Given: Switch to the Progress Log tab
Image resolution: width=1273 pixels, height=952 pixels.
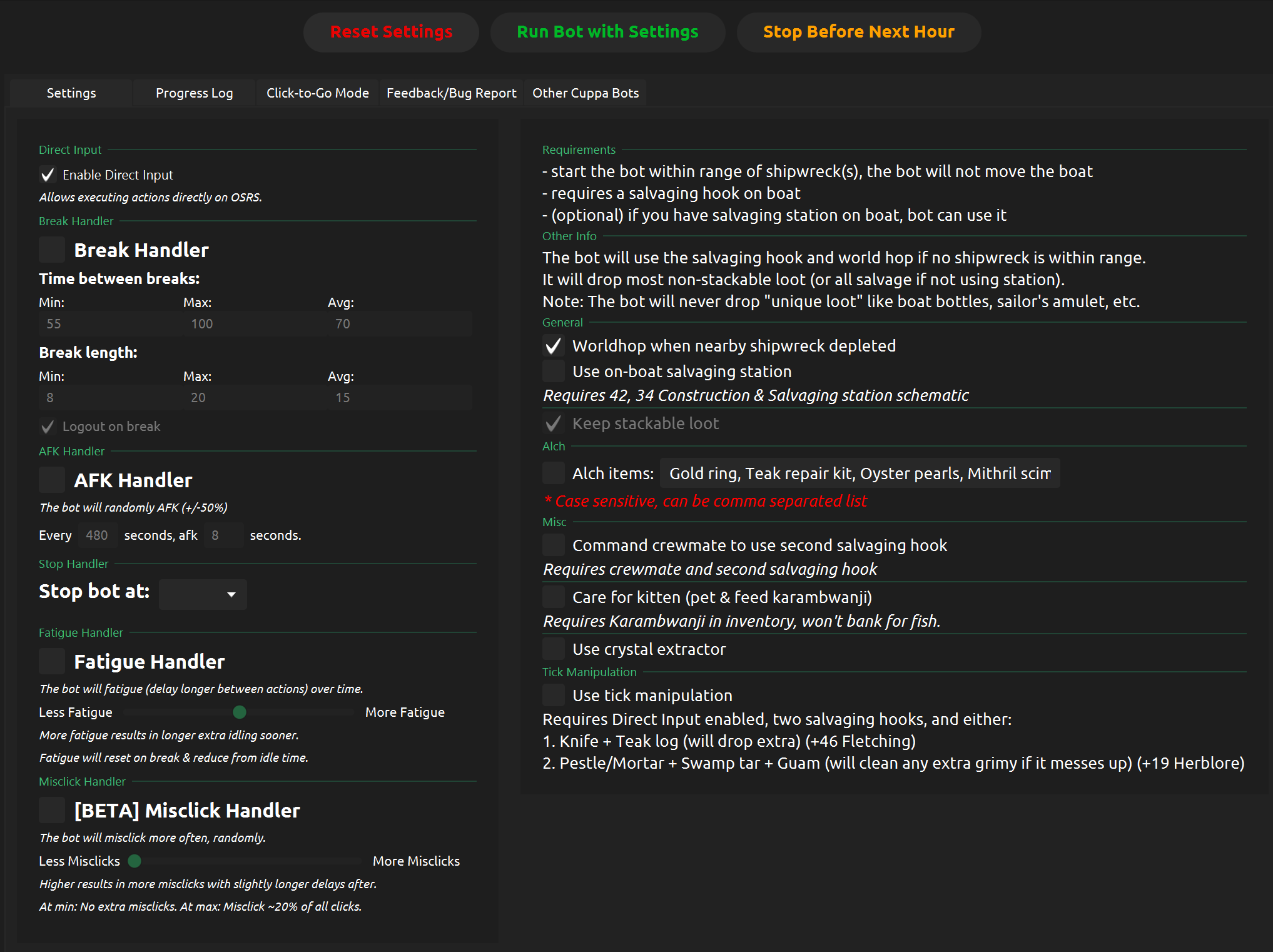Looking at the screenshot, I should (x=194, y=93).
